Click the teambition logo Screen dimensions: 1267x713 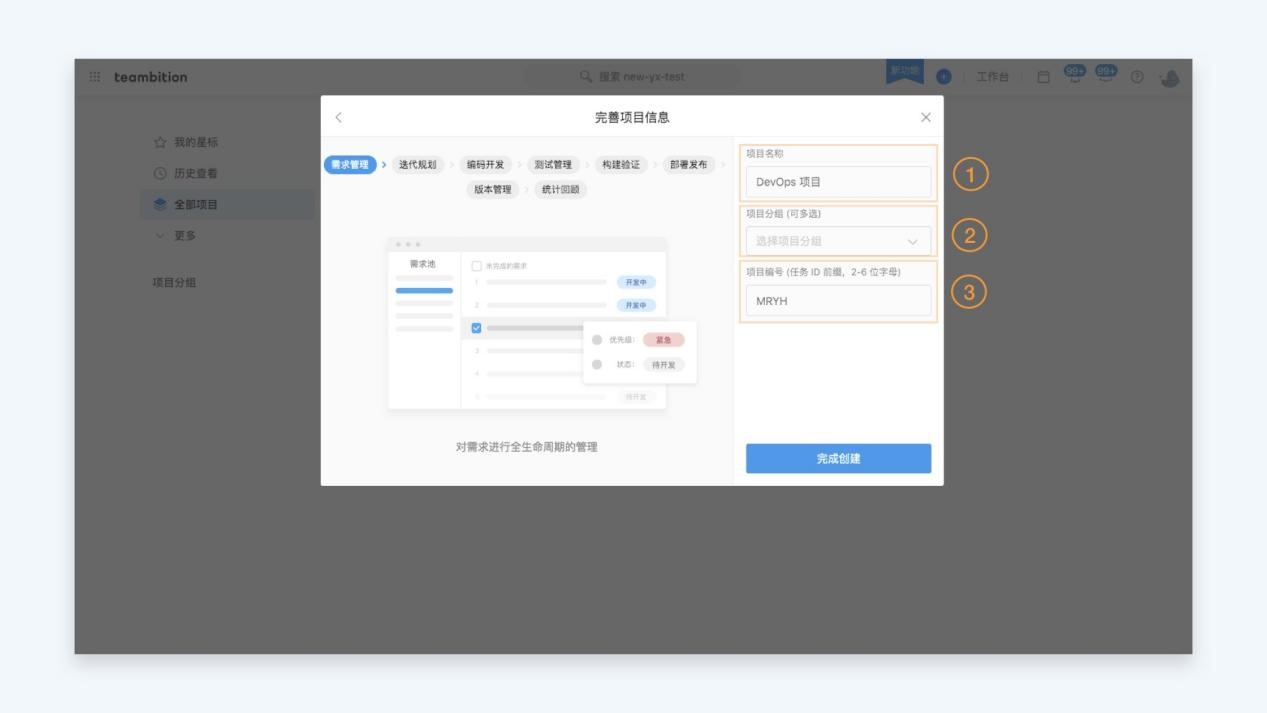point(150,77)
